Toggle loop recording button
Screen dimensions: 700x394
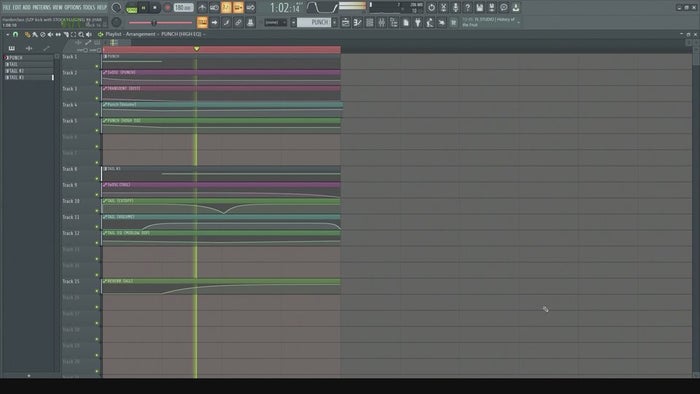tap(250, 8)
